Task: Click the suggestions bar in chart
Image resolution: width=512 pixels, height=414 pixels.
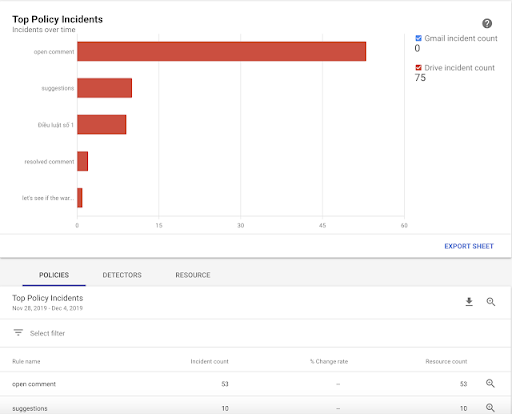Action: tap(105, 88)
